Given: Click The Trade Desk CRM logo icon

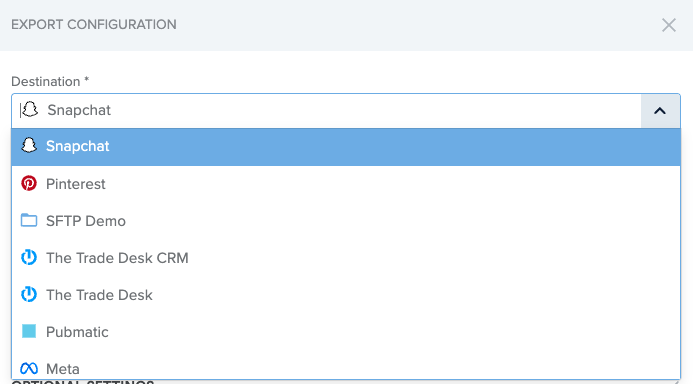Looking at the screenshot, I should click(x=29, y=257).
